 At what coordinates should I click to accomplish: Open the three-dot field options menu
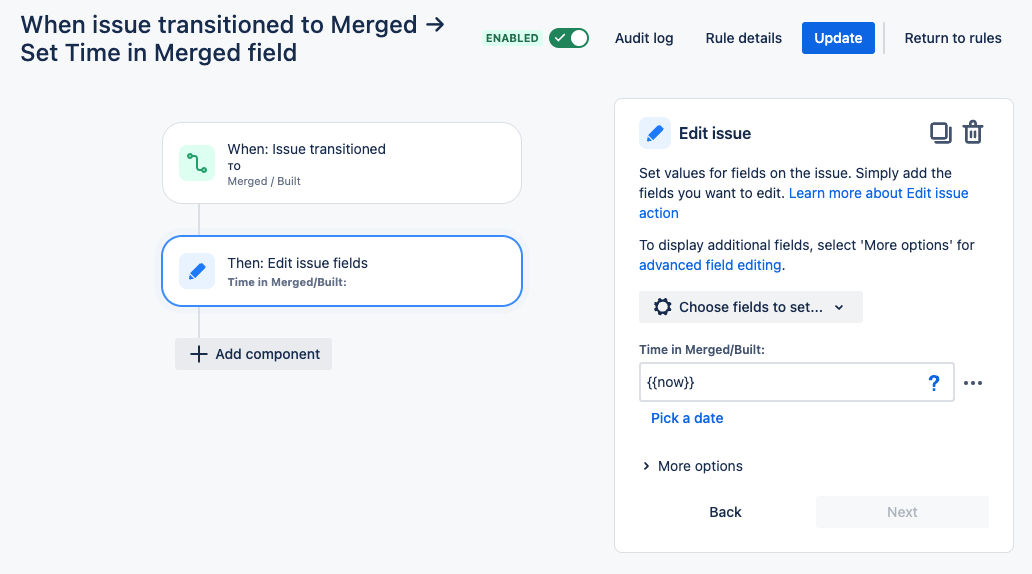point(973,383)
